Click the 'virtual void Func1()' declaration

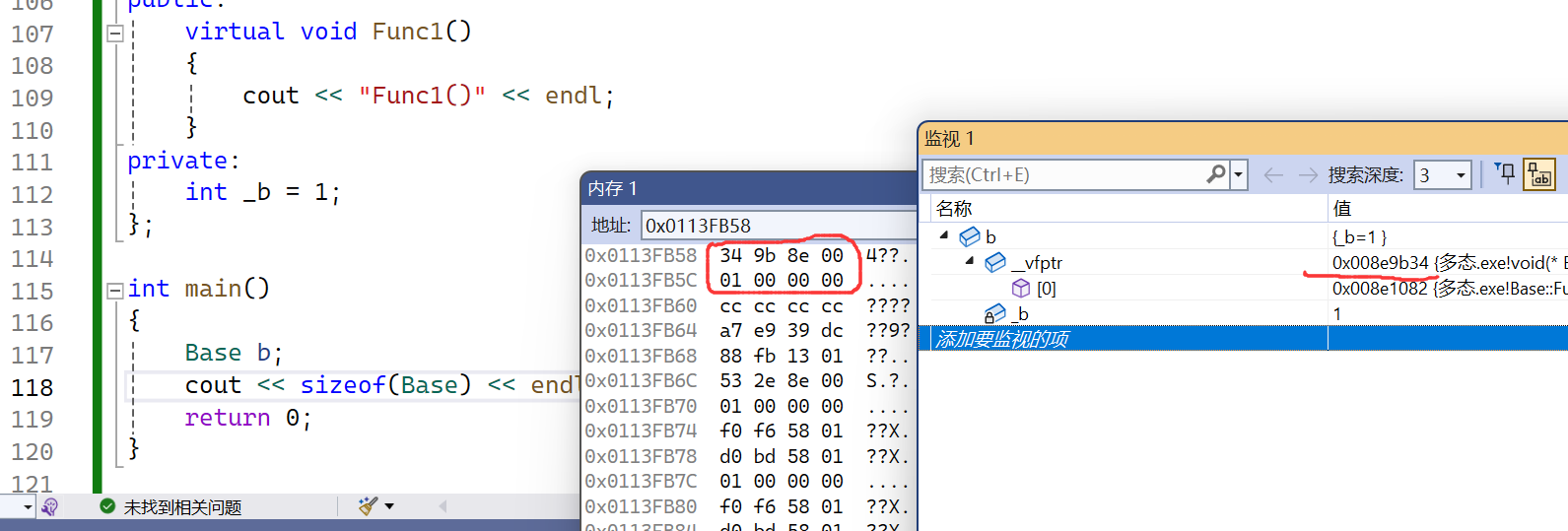click(328, 32)
